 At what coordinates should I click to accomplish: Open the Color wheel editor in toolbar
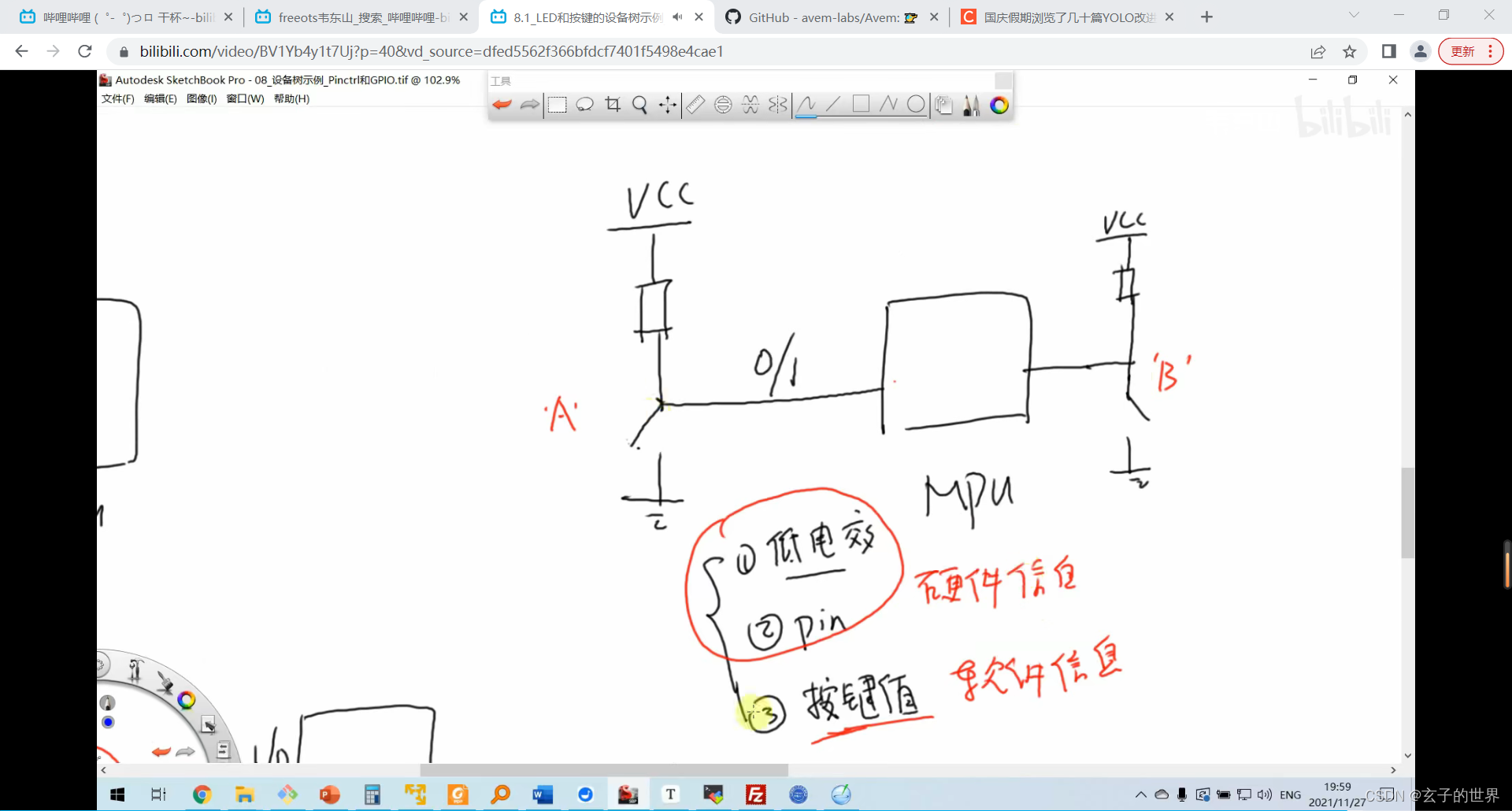[999, 105]
